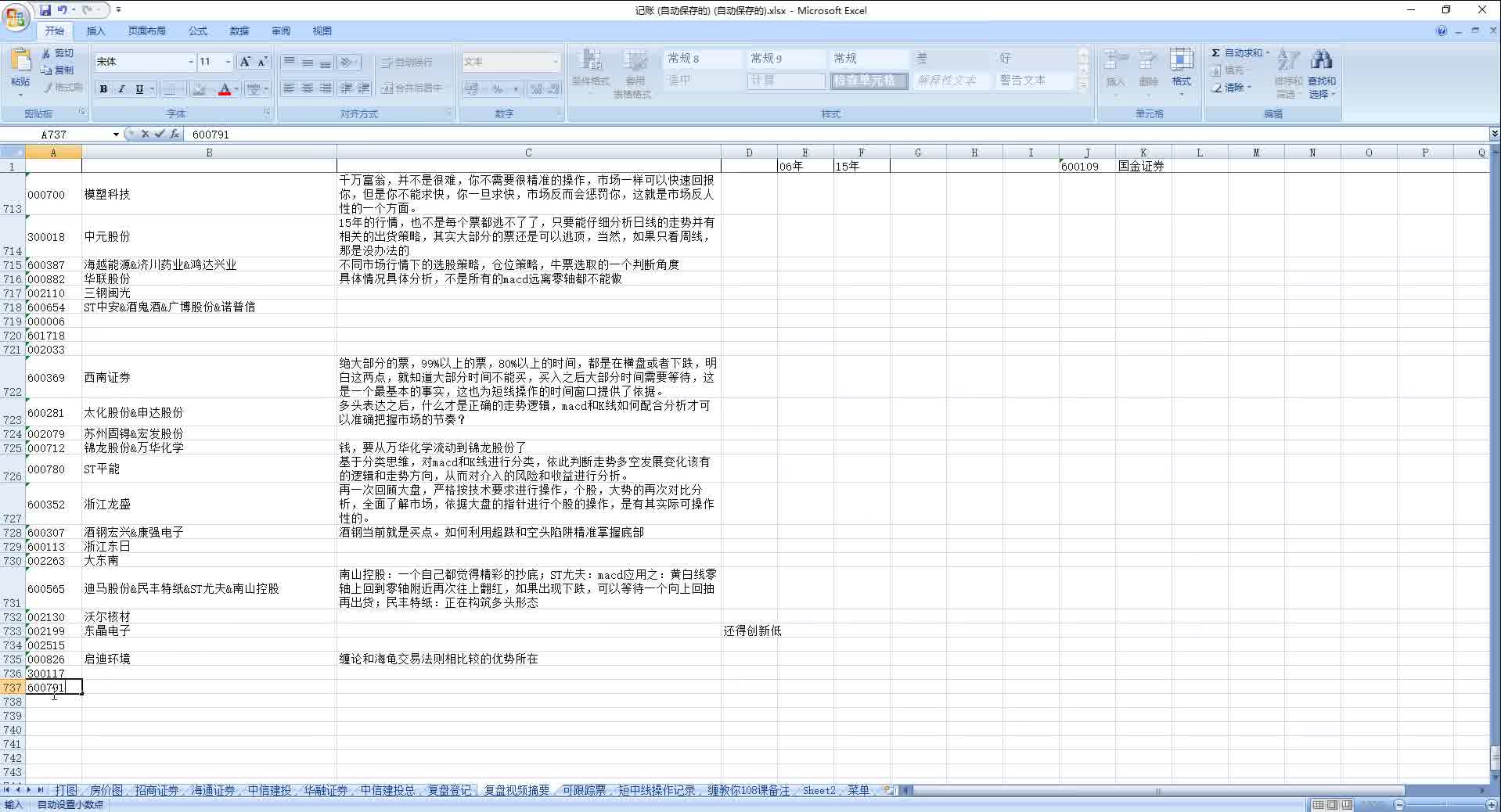
Task: Switch to the 招商证券 sheet tab
Action: (157, 790)
